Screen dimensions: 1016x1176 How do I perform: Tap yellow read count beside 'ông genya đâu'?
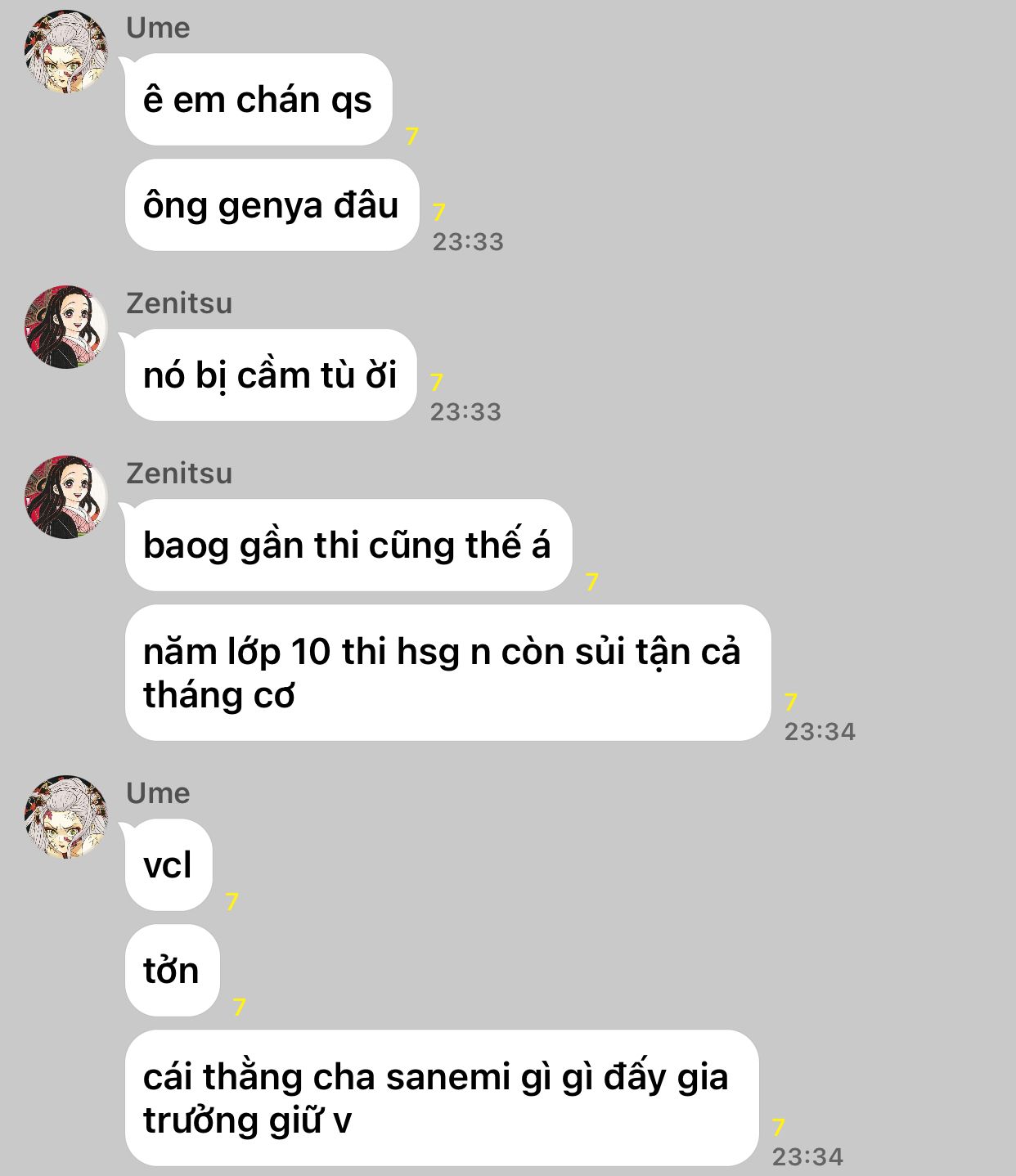439,212
